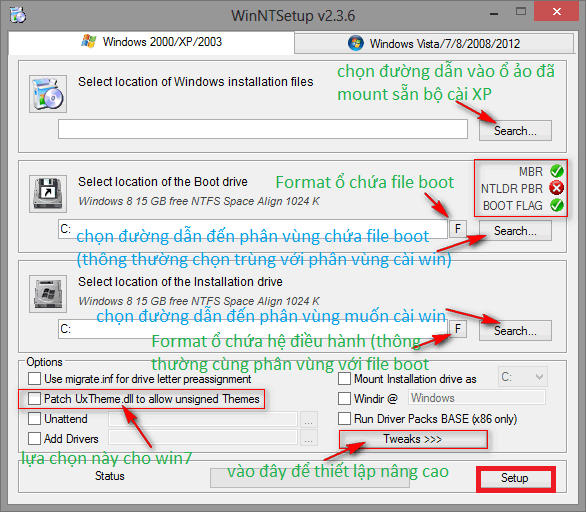This screenshot has width=586, height=512.
Task: Open the Mount Installation drive letter dropdown
Action: [523, 377]
